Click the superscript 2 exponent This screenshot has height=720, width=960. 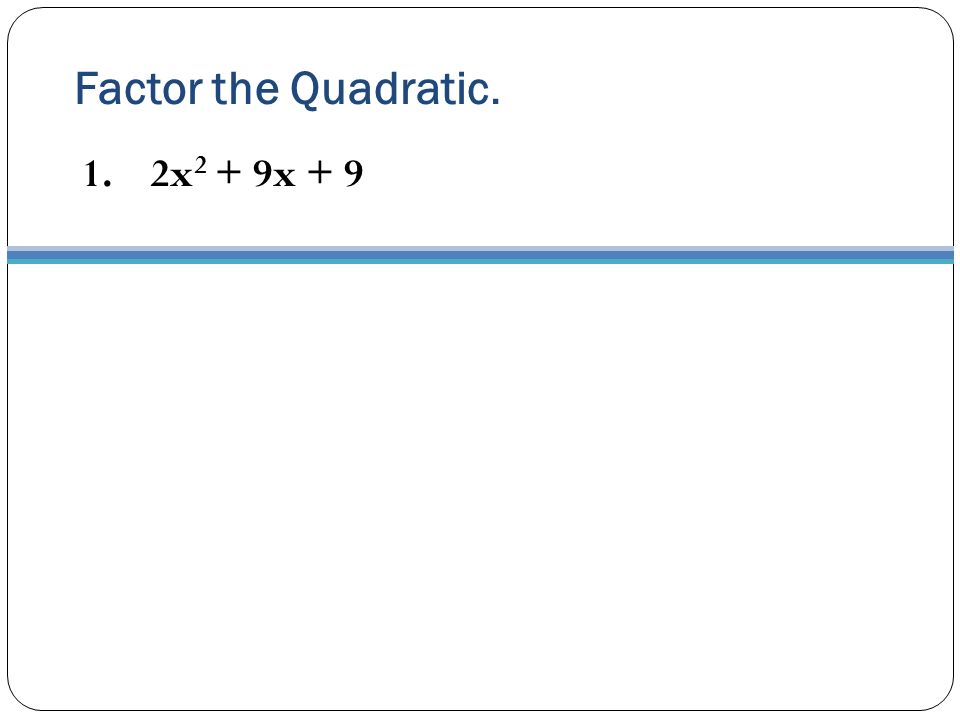[200, 165]
